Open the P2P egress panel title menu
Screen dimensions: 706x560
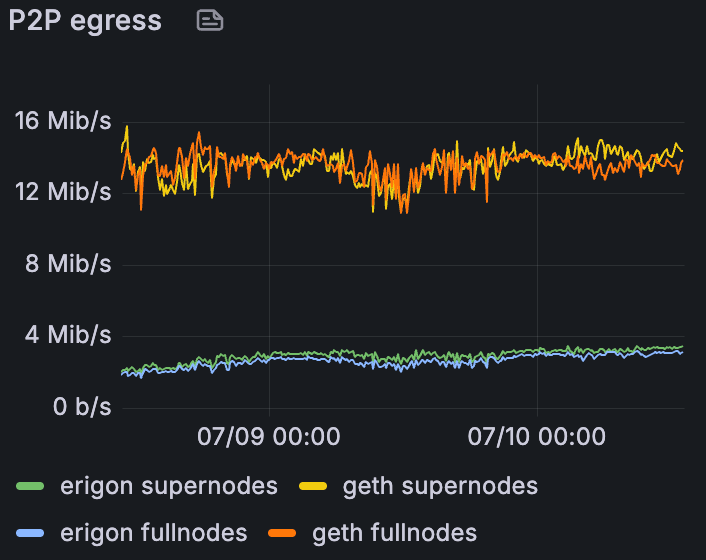[x=85, y=21]
